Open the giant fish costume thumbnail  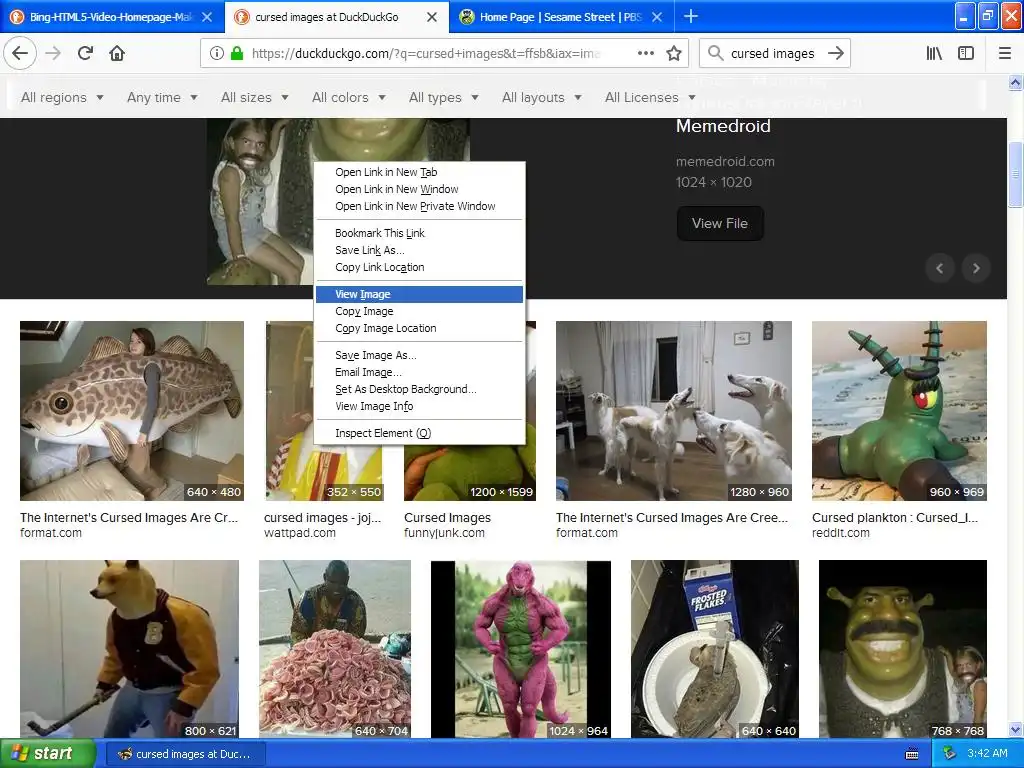(132, 411)
